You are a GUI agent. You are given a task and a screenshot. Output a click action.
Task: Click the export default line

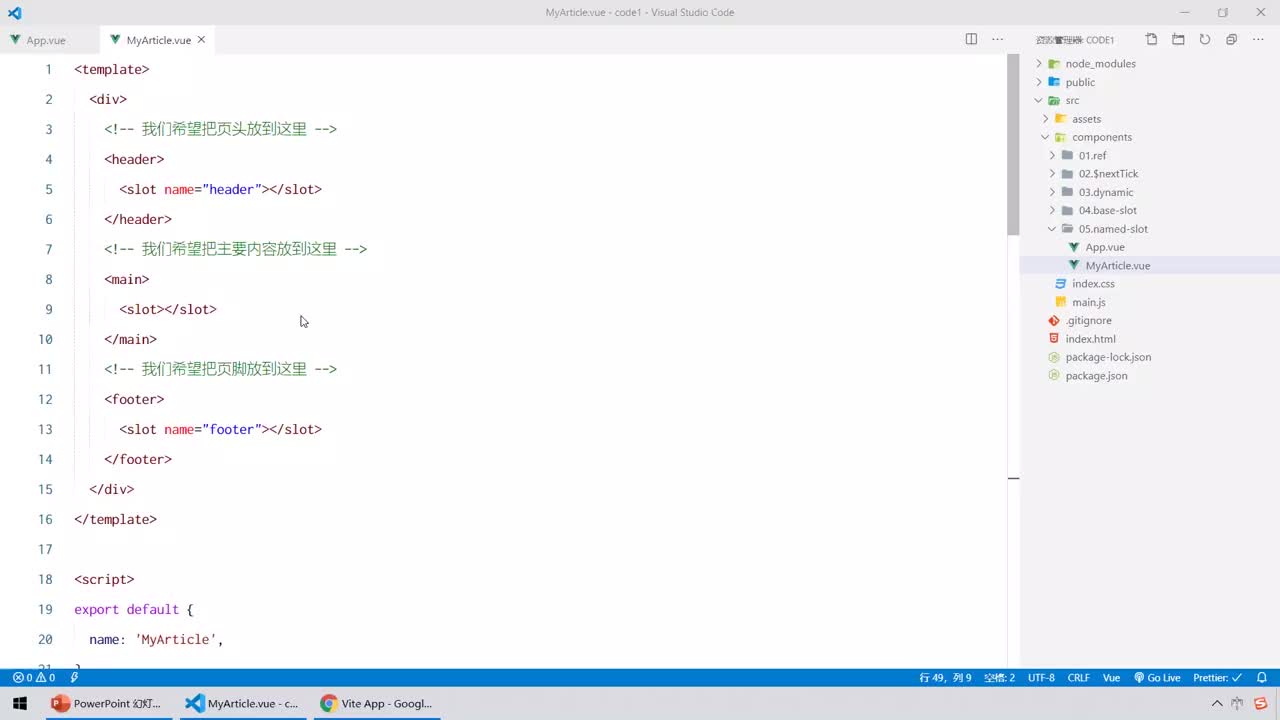[x=134, y=609]
